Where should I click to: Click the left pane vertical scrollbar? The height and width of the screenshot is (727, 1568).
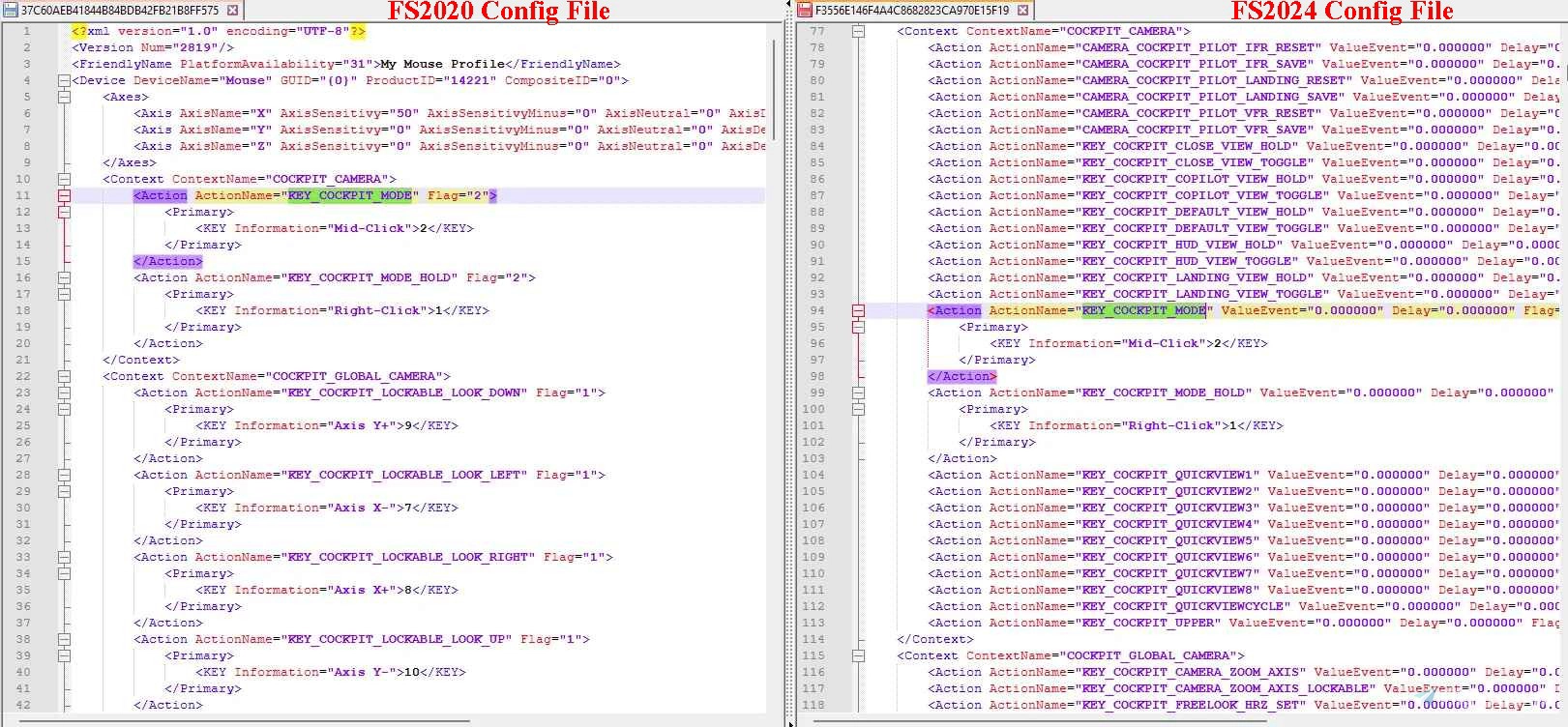[x=774, y=77]
